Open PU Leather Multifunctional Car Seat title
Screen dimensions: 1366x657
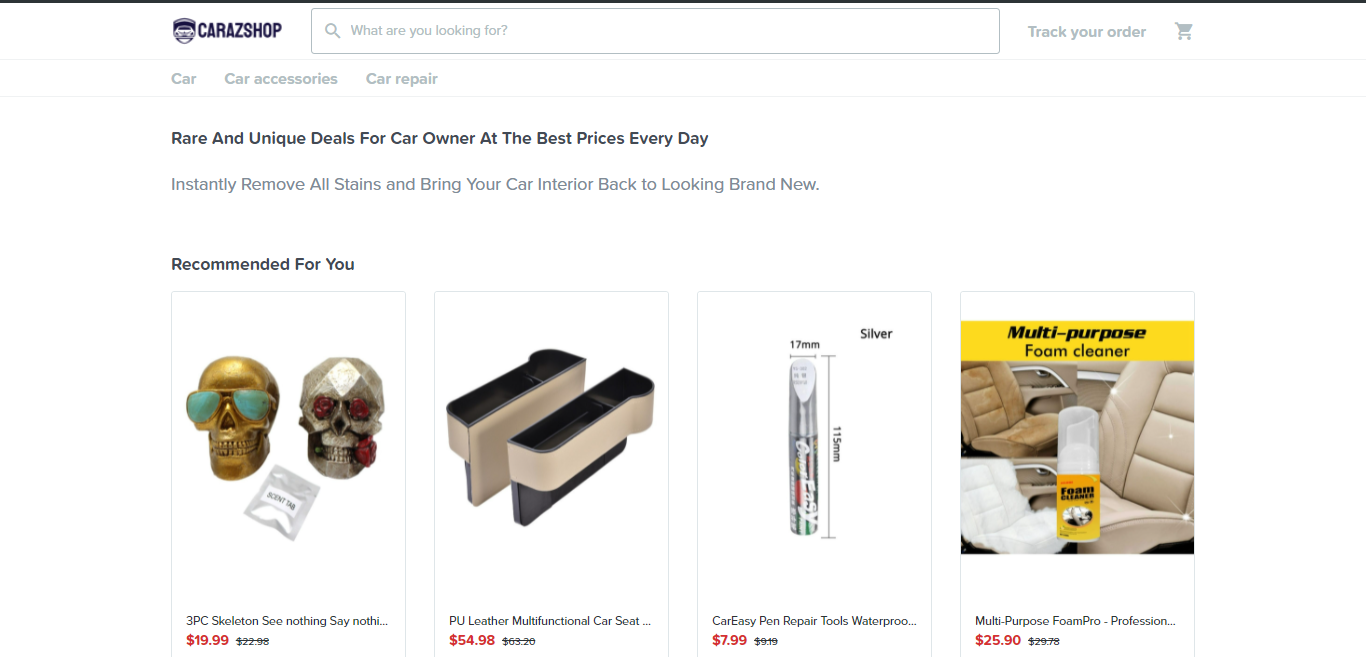point(550,621)
